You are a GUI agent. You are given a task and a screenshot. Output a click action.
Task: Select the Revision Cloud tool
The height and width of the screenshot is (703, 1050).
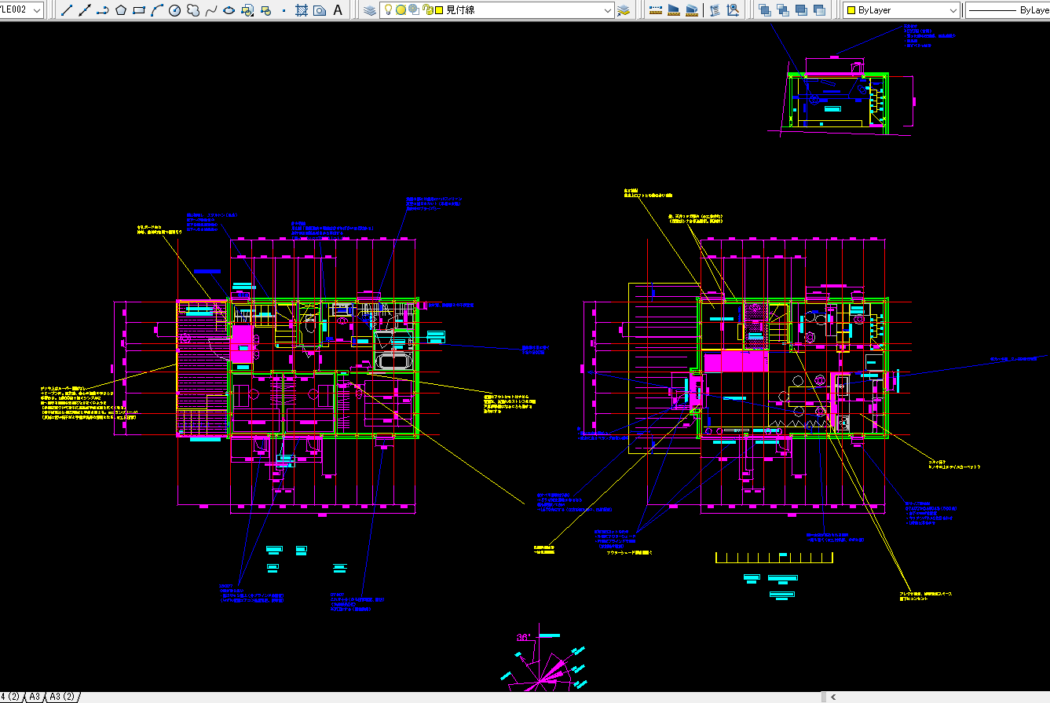click(x=193, y=10)
